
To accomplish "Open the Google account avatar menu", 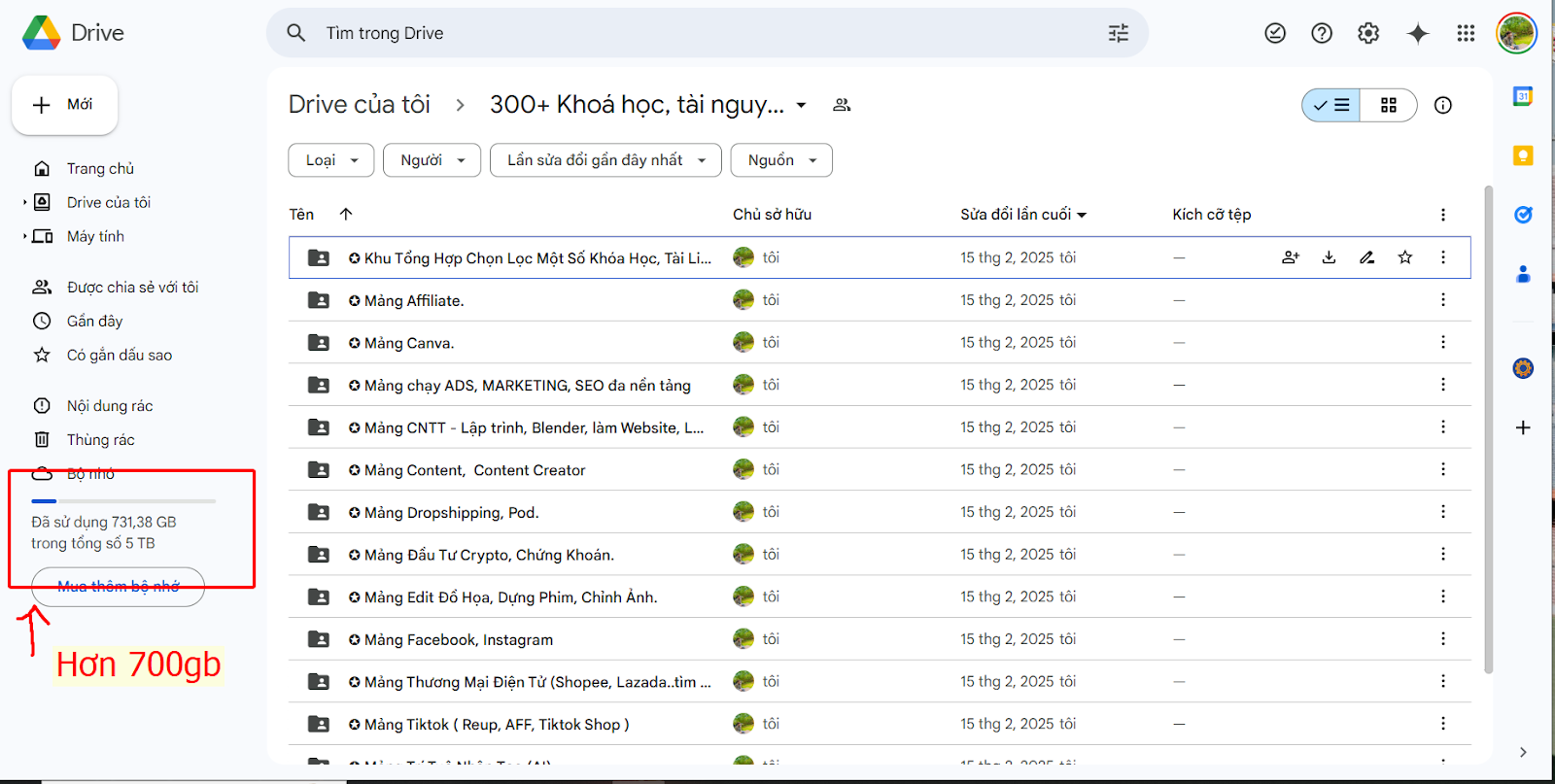I will tap(1516, 33).
